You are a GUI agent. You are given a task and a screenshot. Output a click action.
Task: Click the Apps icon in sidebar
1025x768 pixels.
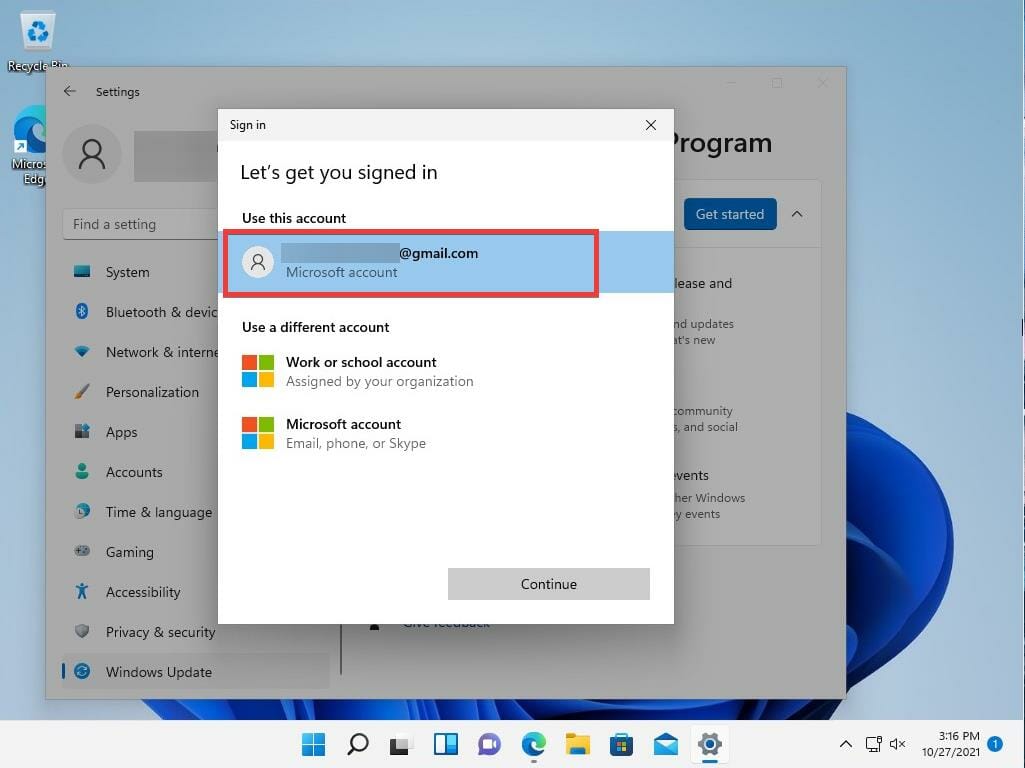point(82,431)
